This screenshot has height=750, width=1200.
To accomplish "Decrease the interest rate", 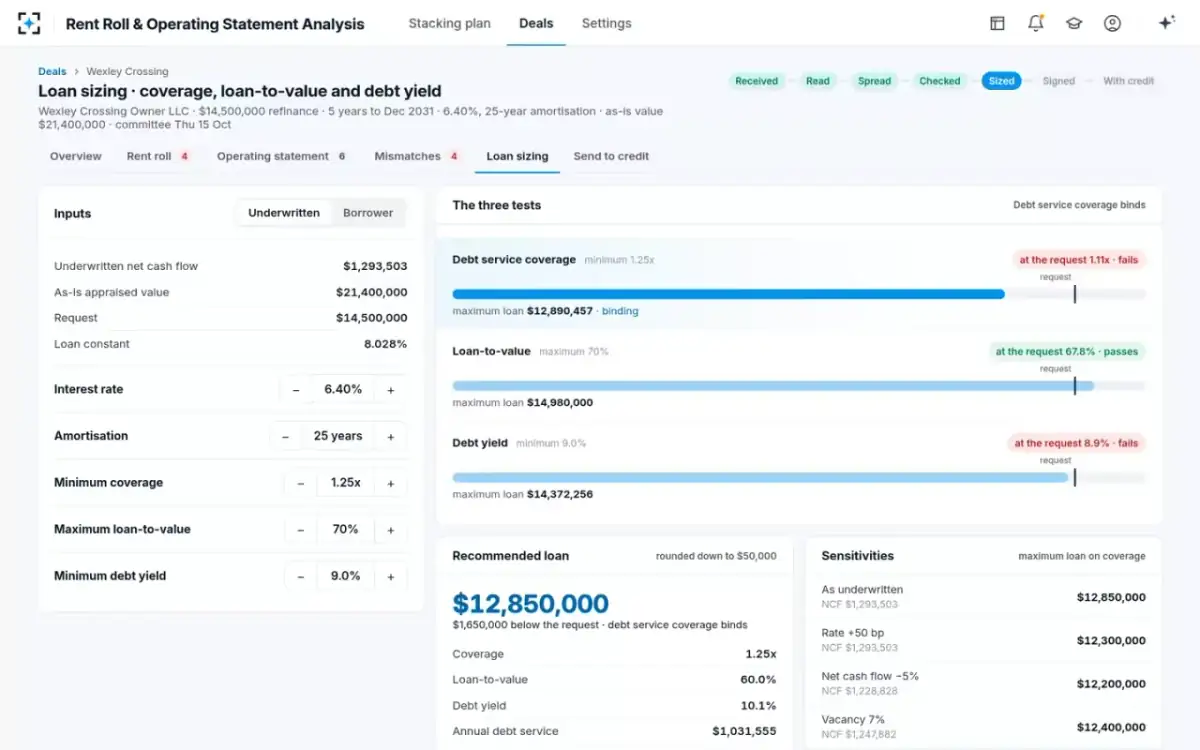I will tap(296, 390).
